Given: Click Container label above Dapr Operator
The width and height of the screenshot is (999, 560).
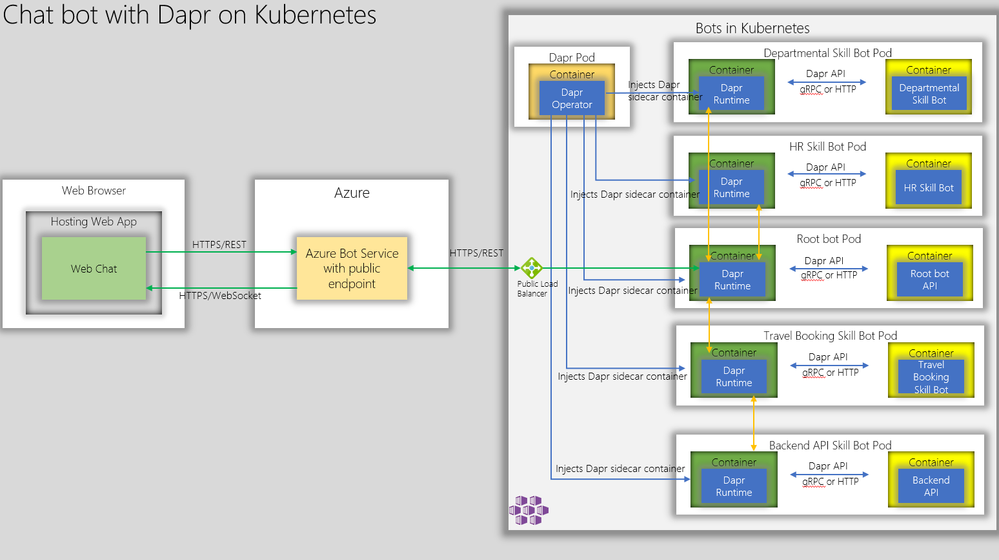Looking at the screenshot, I should pyautogui.click(x=571, y=75).
